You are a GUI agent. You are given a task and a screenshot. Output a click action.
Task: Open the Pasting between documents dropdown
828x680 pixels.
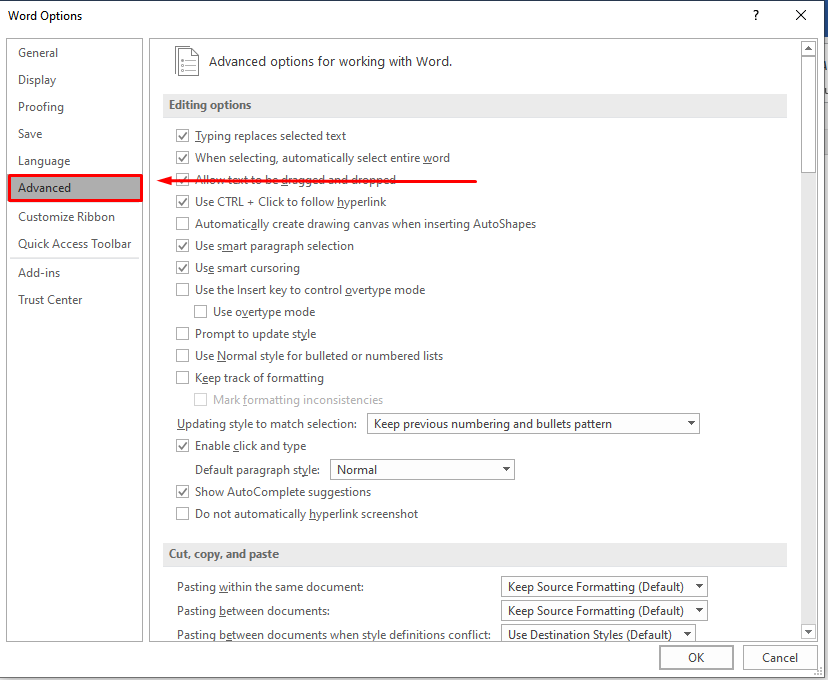pyautogui.click(x=604, y=610)
